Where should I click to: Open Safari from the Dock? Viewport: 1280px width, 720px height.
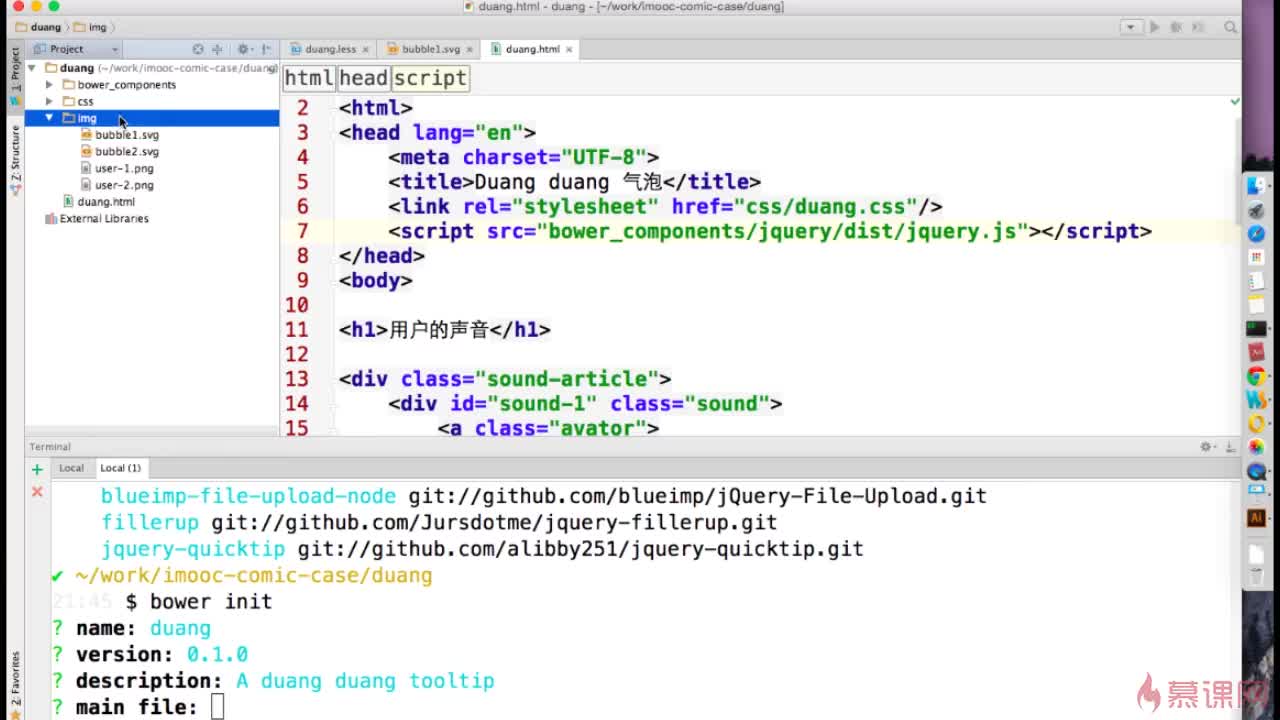[1257, 234]
